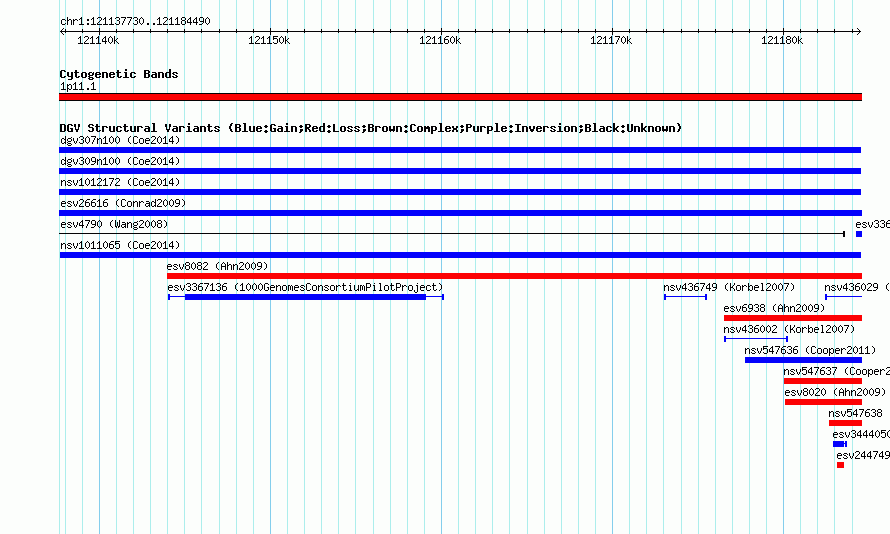890x534 pixels.
Task: Click the cut-off esv336 label at right edge
Action: click(x=872, y=224)
